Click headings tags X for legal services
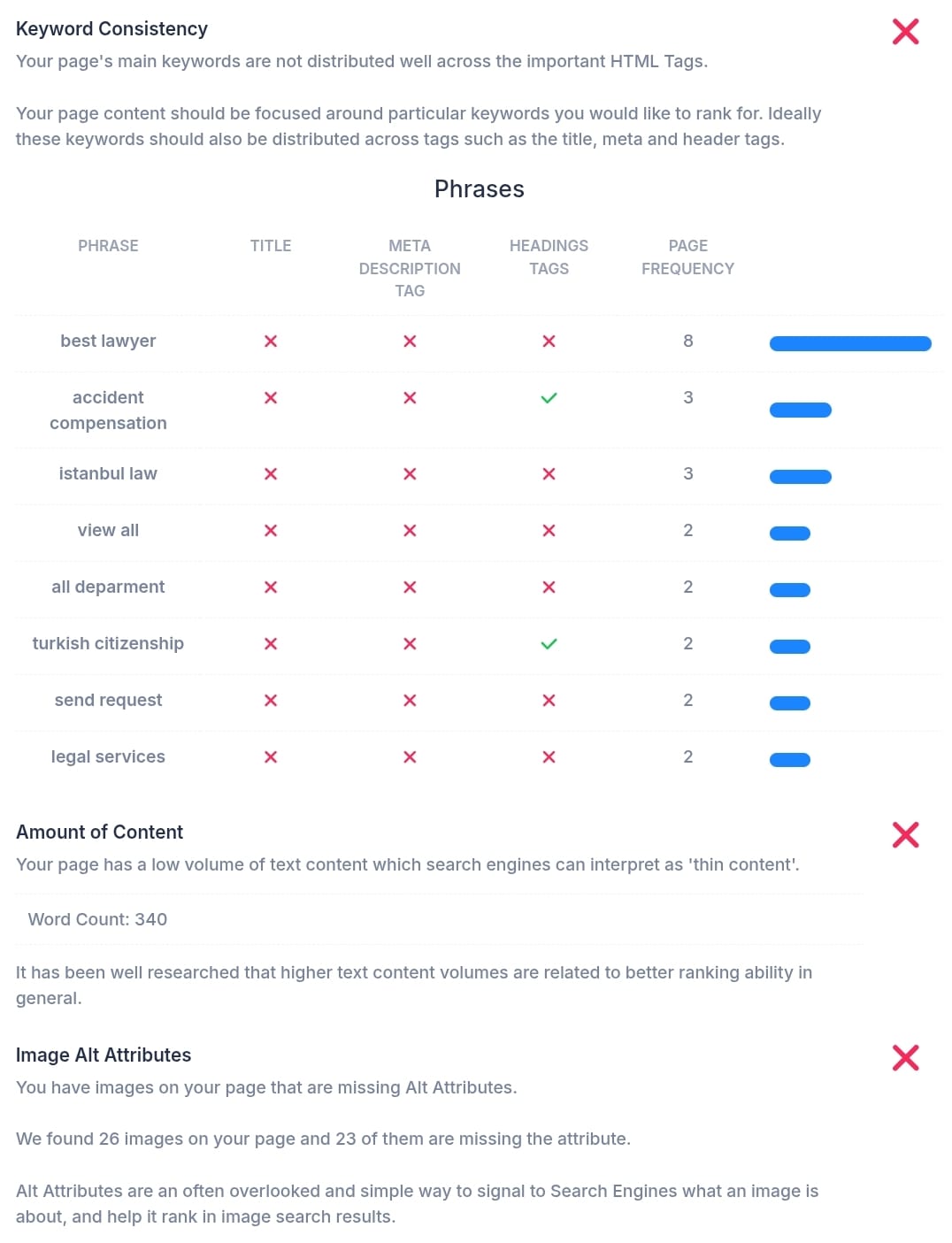This screenshot has width=952, height=1243. pos(549,757)
